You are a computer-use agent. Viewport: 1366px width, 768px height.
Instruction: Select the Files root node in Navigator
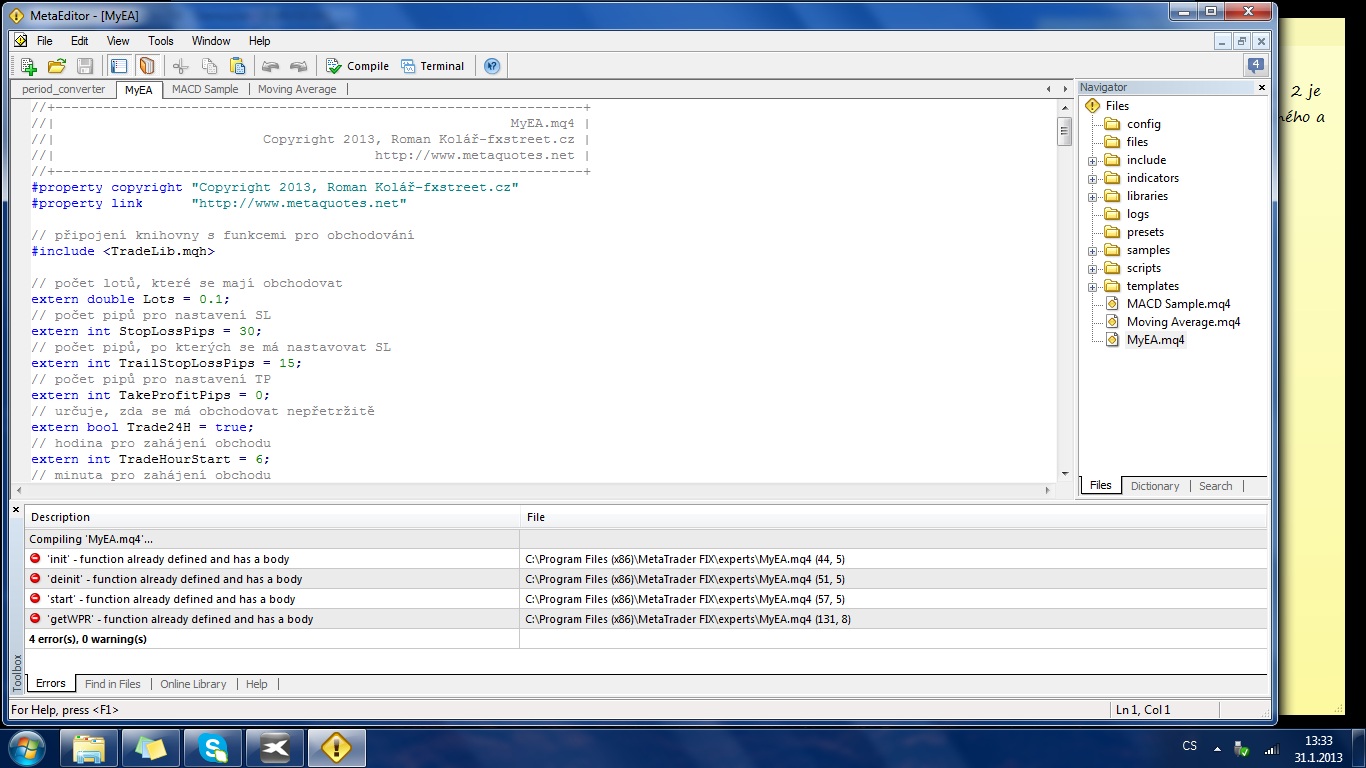coord(1117,106)
